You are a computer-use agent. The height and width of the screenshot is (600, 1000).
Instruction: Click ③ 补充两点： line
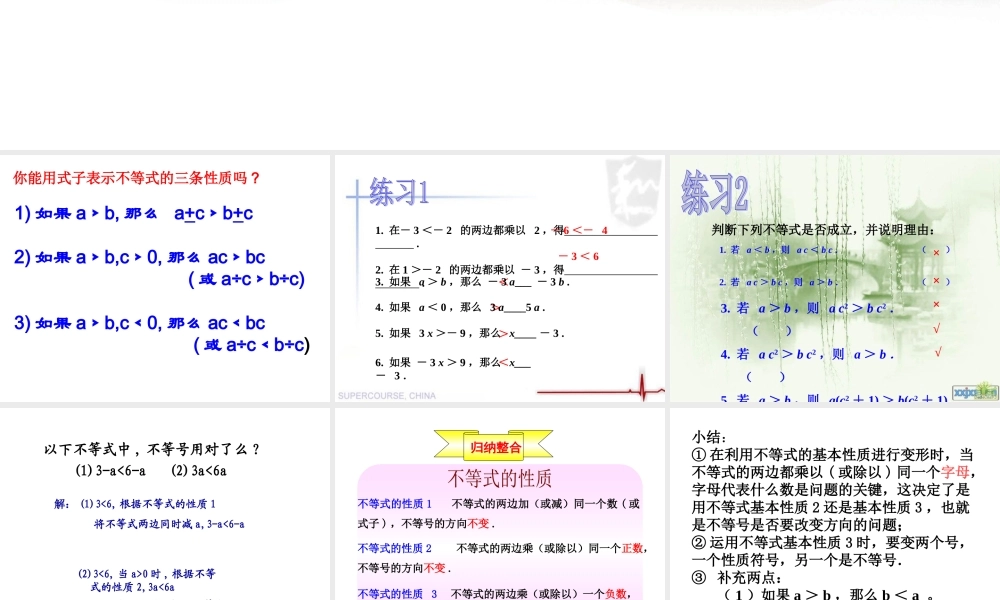pyautogui.click(x=737, y=578)
